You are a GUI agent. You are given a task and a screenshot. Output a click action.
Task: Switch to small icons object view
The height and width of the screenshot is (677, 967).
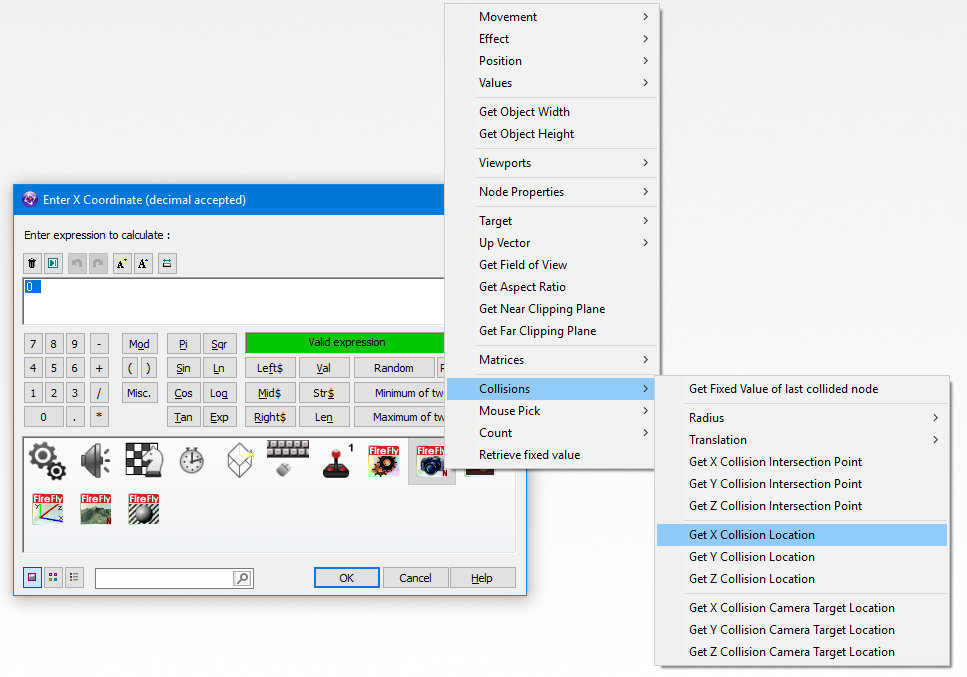tap(53, 577)
